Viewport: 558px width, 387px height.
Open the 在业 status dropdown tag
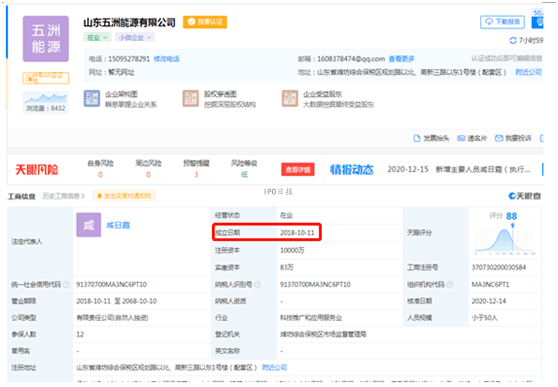tap(98, 37)
